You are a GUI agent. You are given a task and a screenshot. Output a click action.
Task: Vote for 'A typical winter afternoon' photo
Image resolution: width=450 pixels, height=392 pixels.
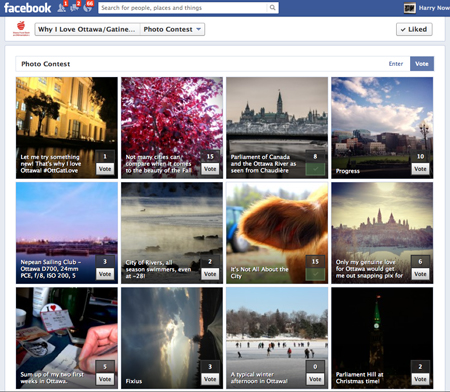[315, 379]
